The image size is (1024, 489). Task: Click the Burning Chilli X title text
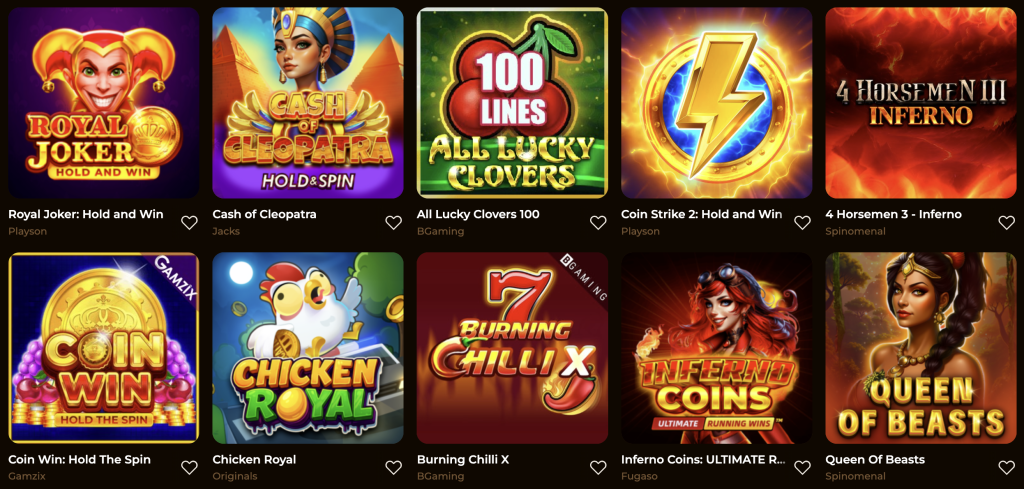463,460
